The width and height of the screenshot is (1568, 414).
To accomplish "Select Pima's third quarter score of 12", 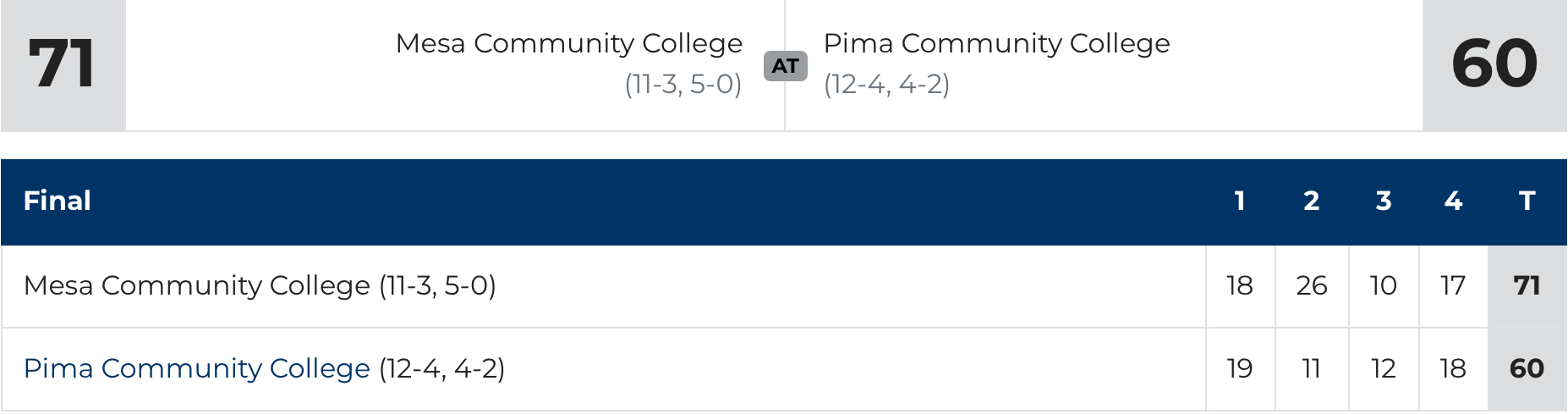I will [x=1383, y=368].
